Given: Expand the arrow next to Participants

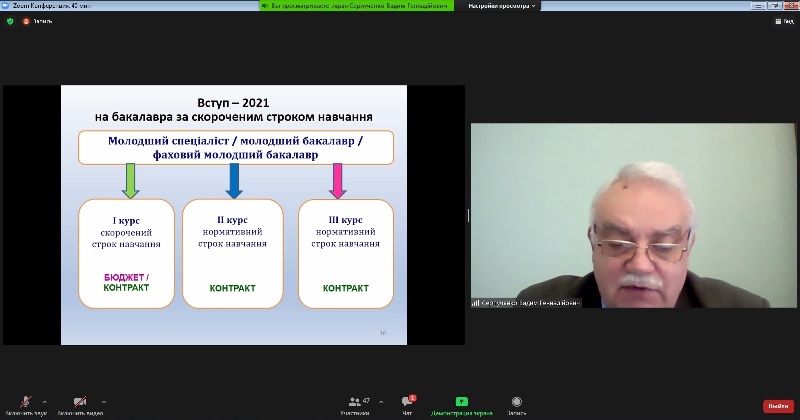Looking at the screenshot, I should 381,402.
